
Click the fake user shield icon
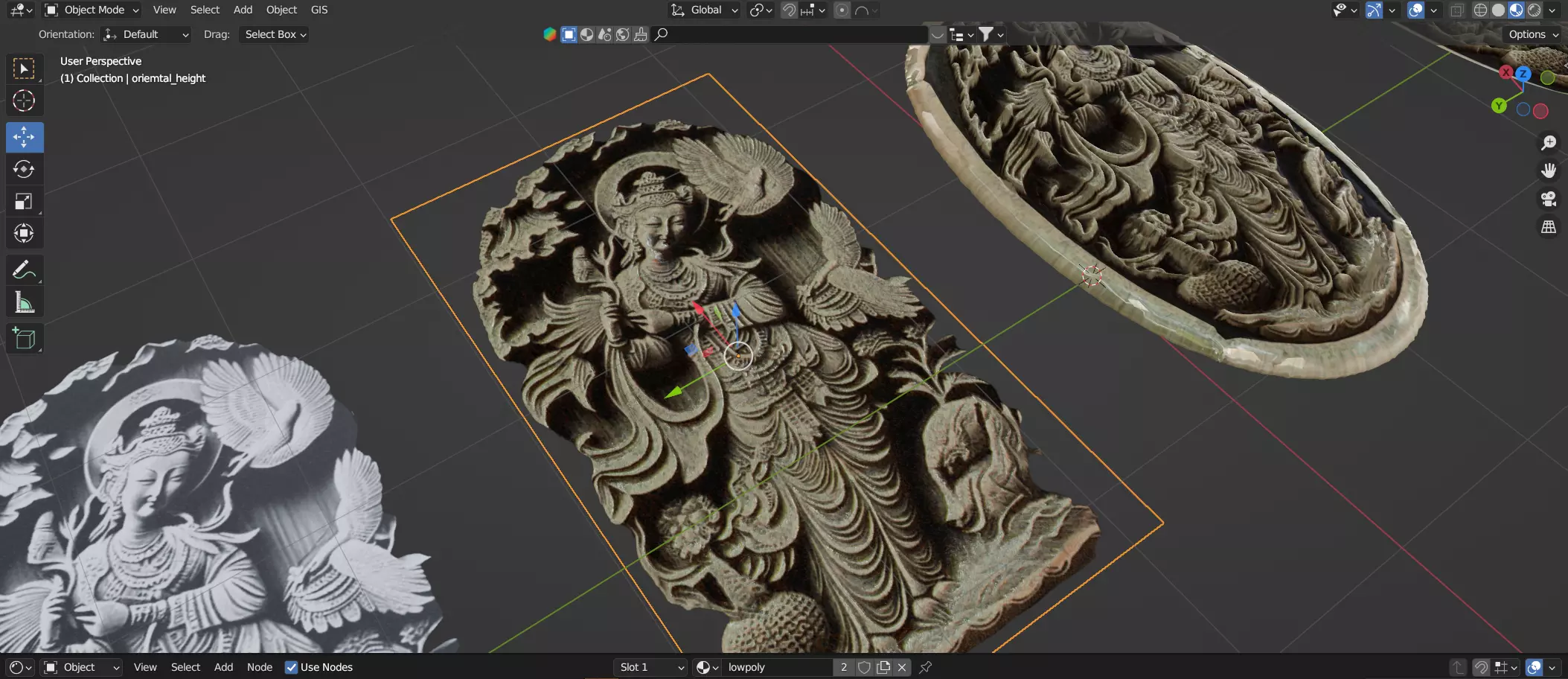pos(864,667)
